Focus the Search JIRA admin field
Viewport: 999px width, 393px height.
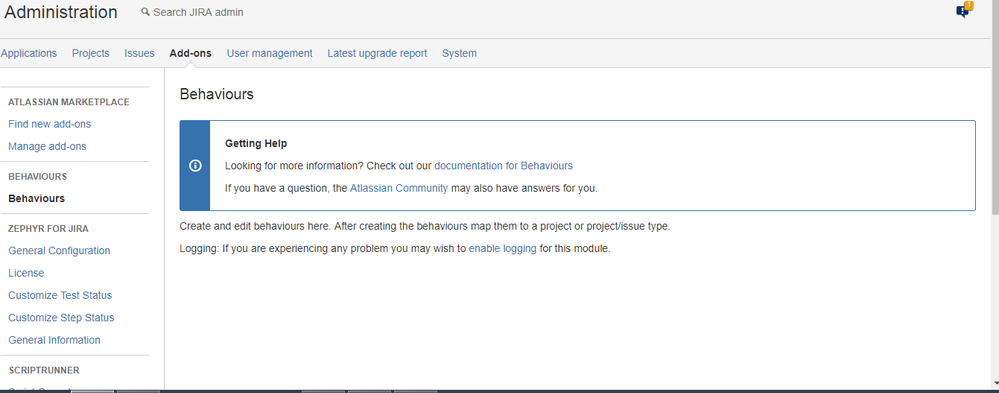click(x=198, y=12)
